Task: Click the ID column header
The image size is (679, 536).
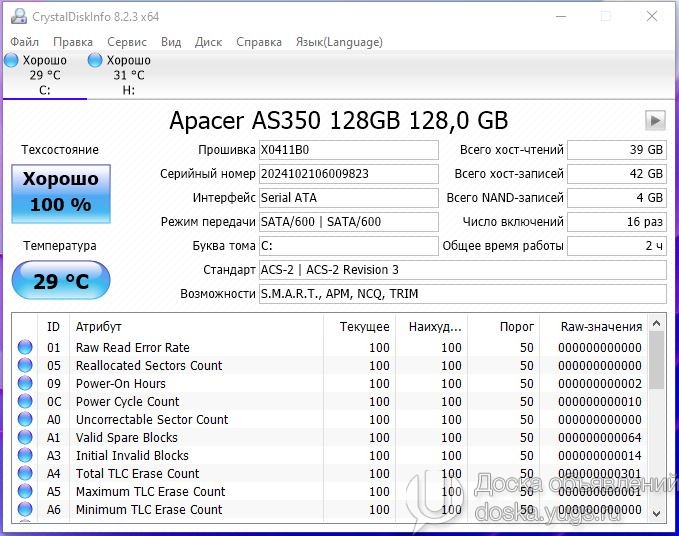Action: point(53,326)
